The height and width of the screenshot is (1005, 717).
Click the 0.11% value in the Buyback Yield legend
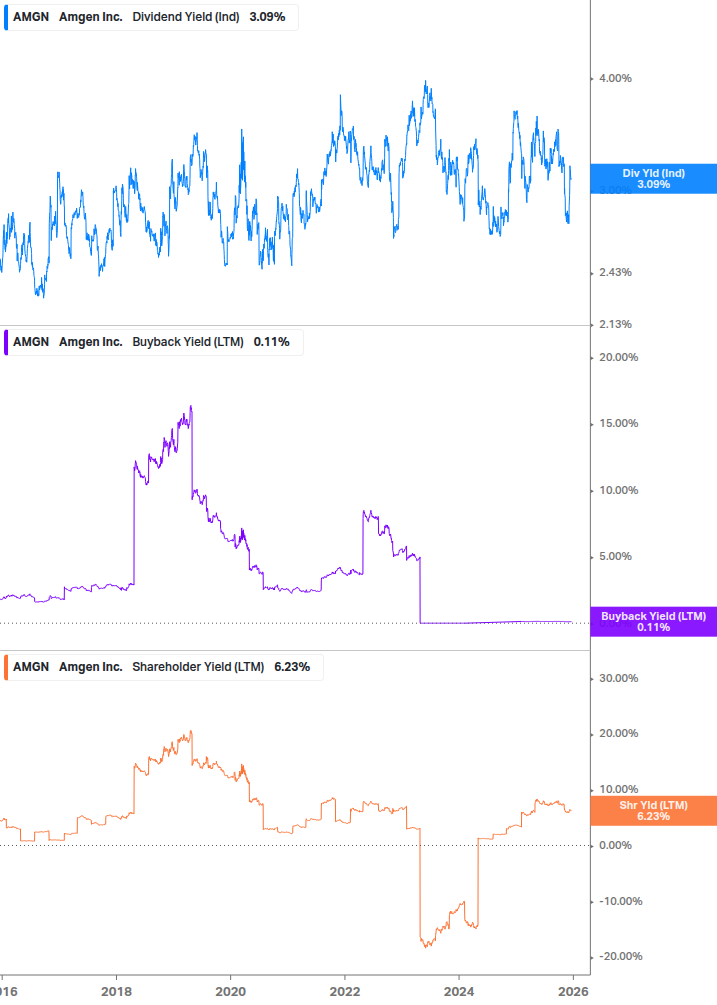272,342
